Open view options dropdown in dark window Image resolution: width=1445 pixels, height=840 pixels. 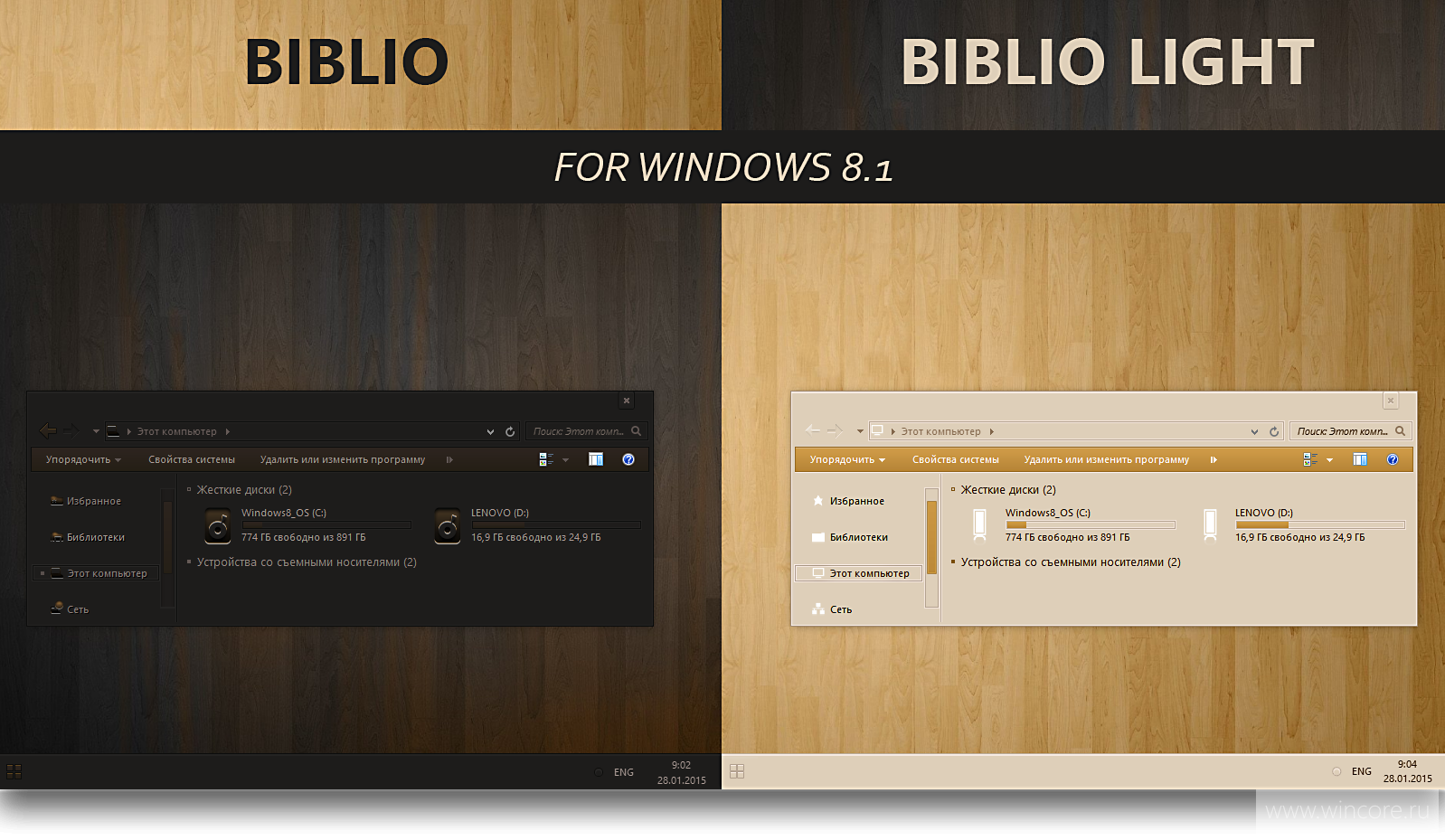point(566,459)
